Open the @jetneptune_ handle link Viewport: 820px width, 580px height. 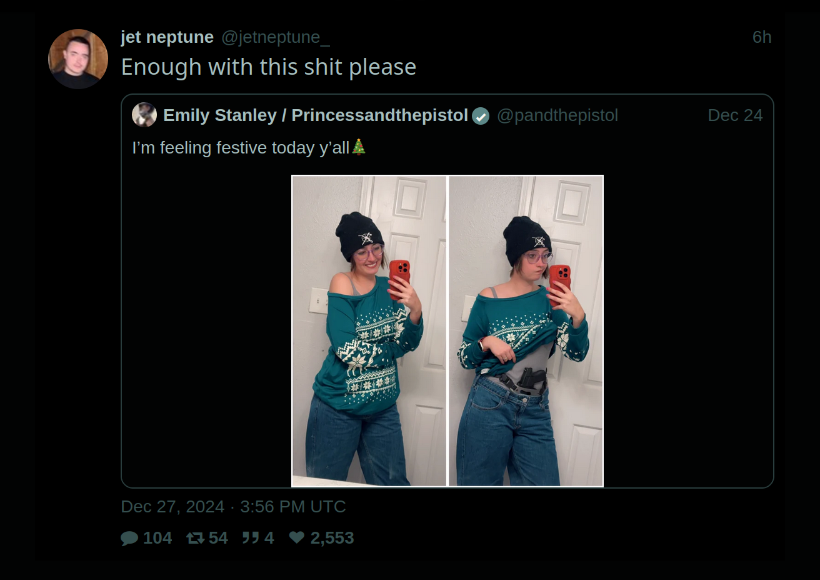[275, 38]
